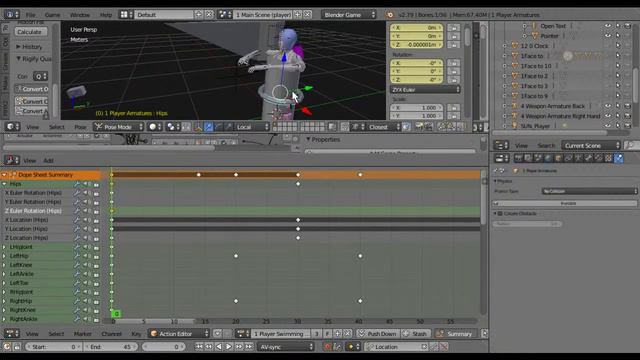Click the Render properties tab icon
640x360 pixels.
(x=518, y=158)
